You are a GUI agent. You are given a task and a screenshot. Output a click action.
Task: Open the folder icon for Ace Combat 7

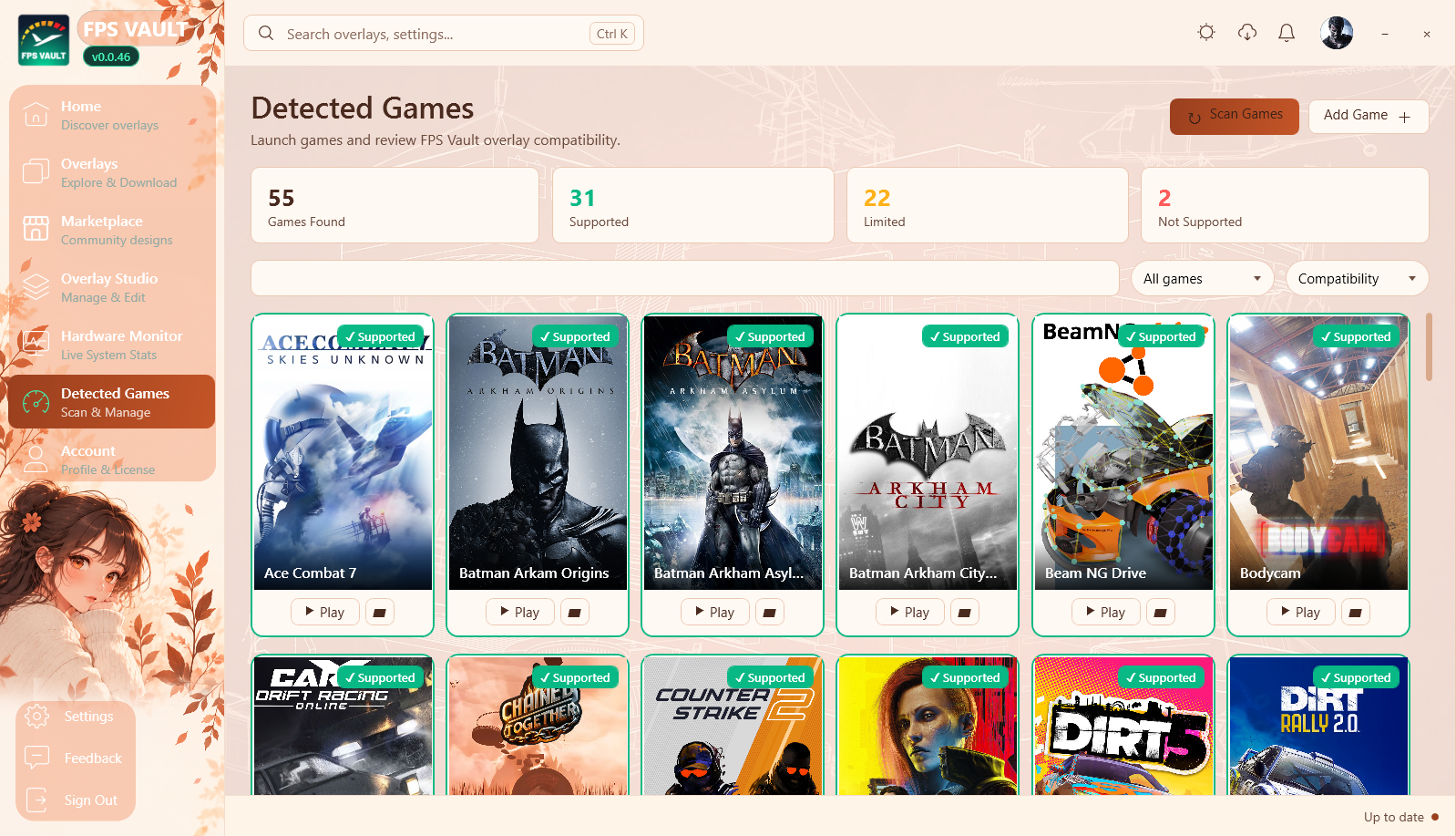[x=380, y=613]
